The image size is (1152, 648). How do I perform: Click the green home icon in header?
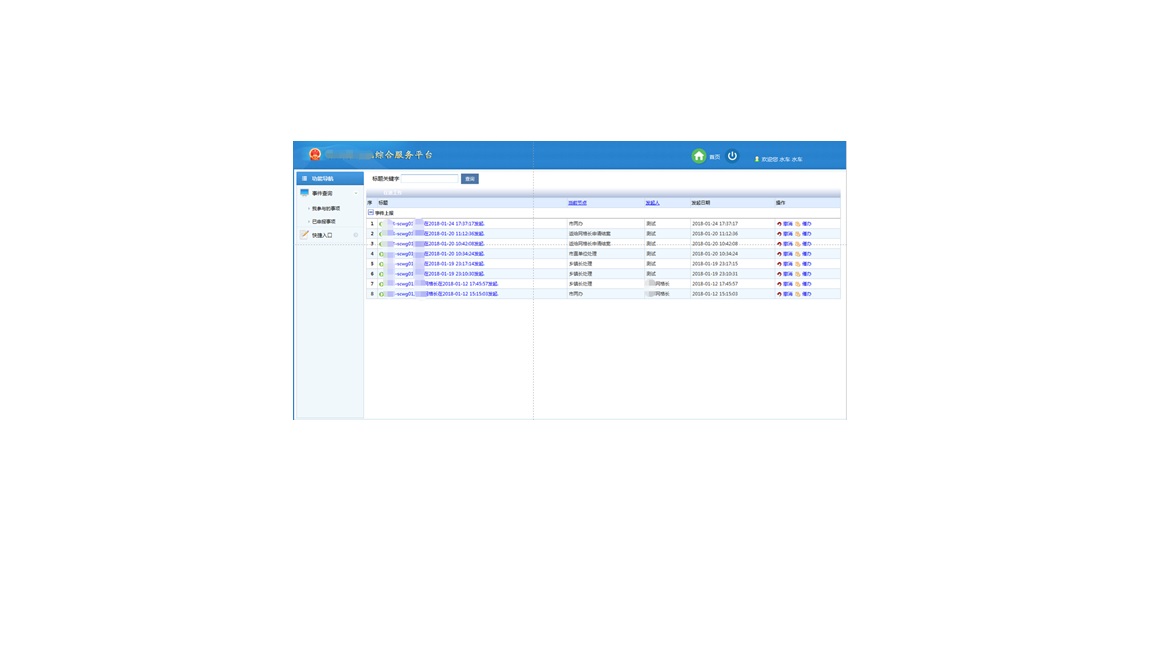699,156
